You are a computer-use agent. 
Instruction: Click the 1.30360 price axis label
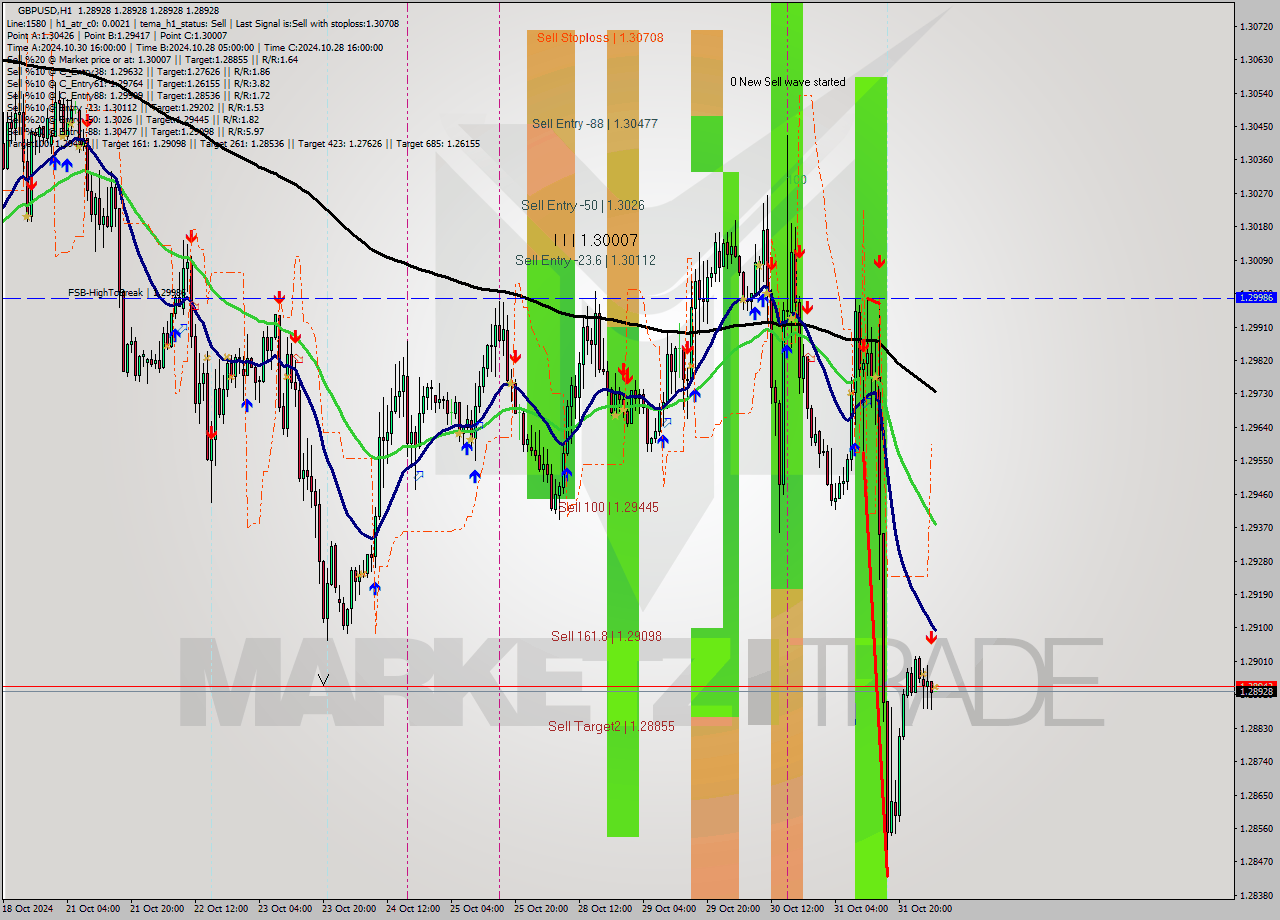(1256, 160)
